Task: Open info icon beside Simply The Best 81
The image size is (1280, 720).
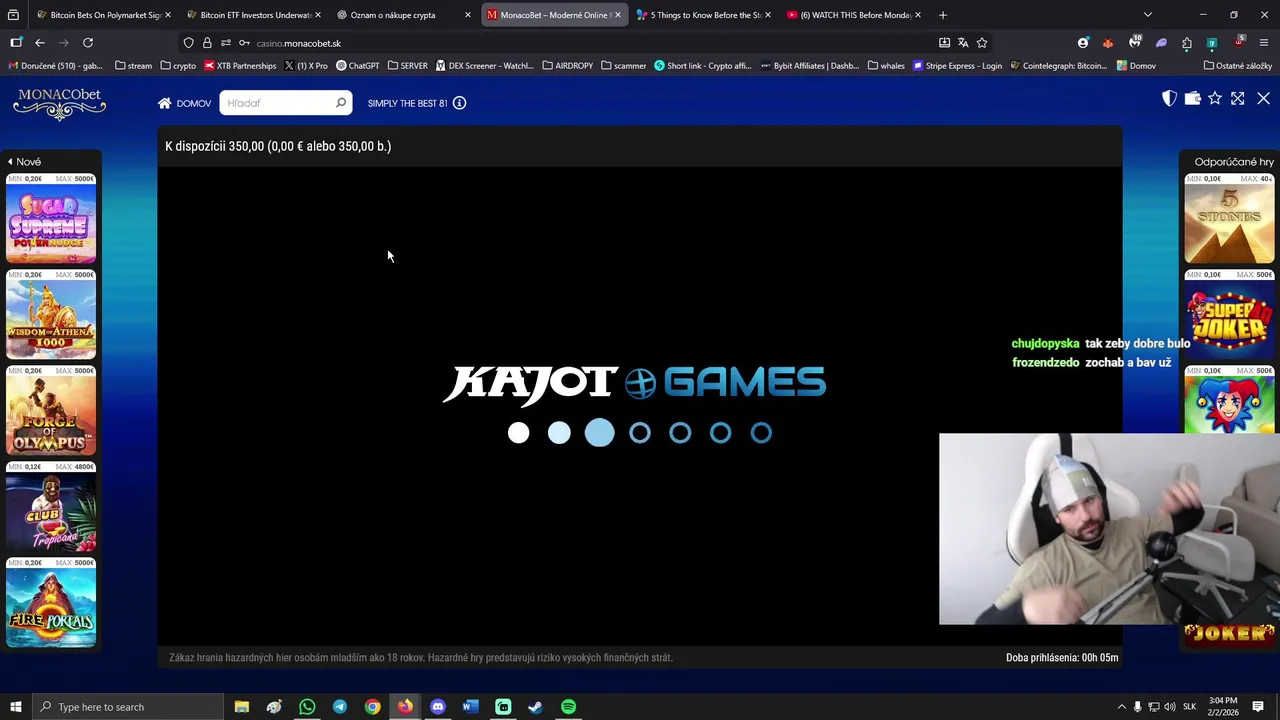Action: tap(459, 103)
